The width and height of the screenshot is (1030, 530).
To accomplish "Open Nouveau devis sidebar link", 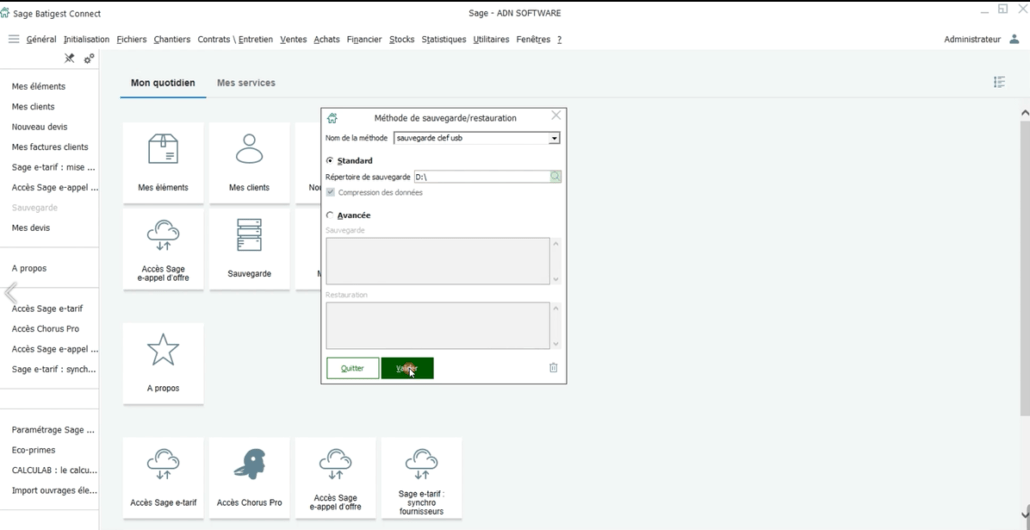I will (39, 127).
